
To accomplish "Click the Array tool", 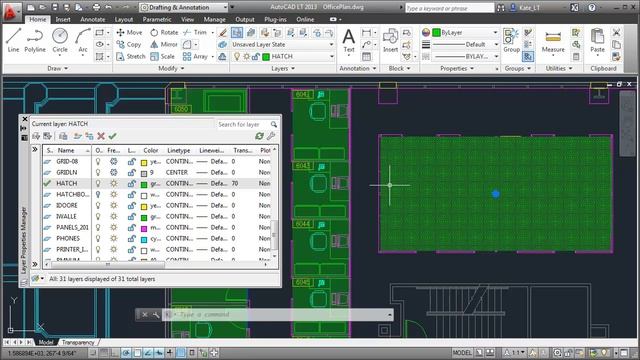I will point(195,56).
